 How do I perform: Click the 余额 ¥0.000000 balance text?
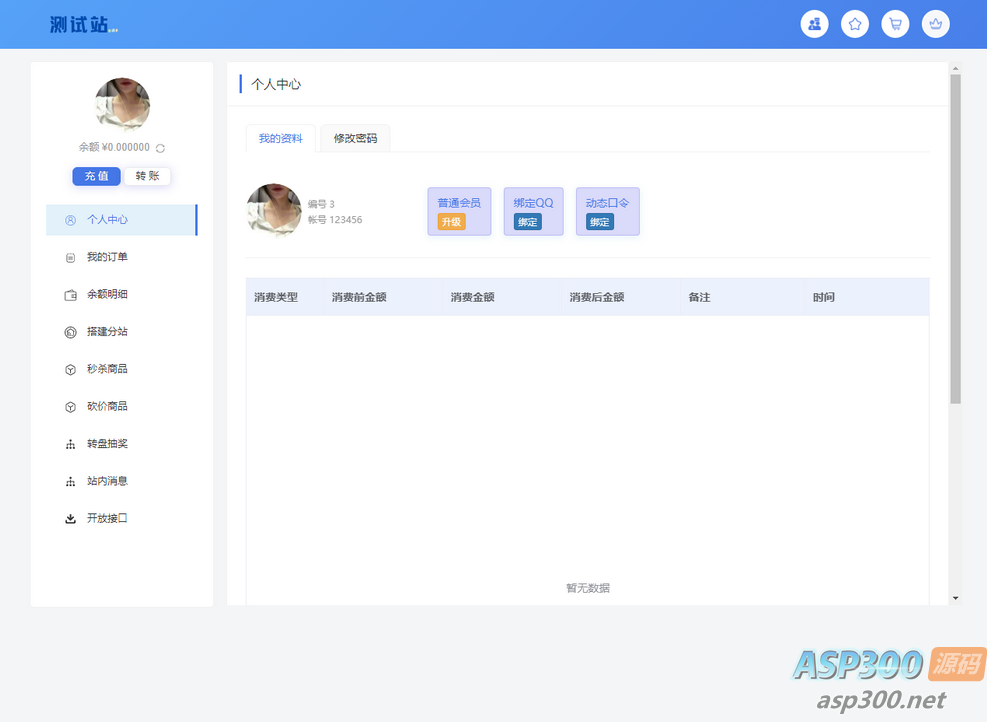114,147
